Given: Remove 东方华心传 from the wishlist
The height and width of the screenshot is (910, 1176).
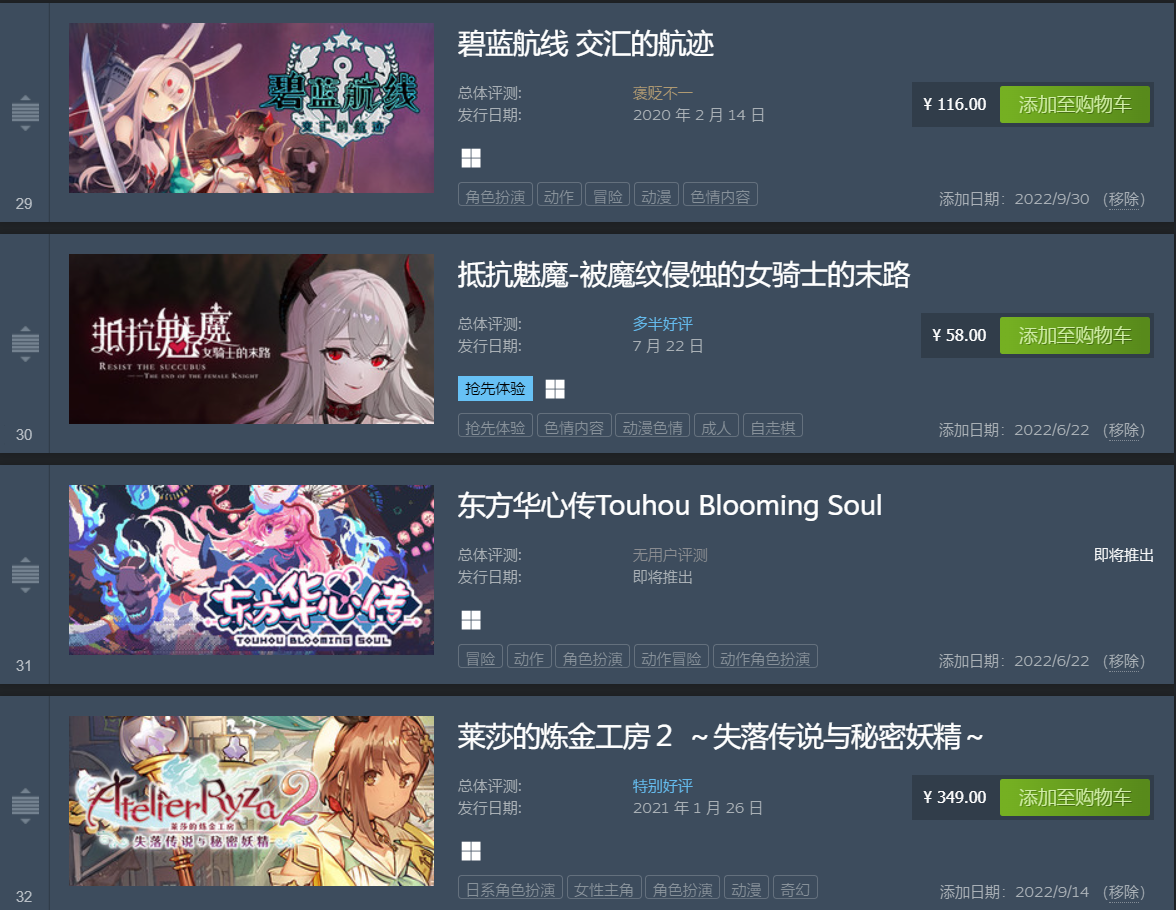Looking at the screenshot, I should point(1123,661).
